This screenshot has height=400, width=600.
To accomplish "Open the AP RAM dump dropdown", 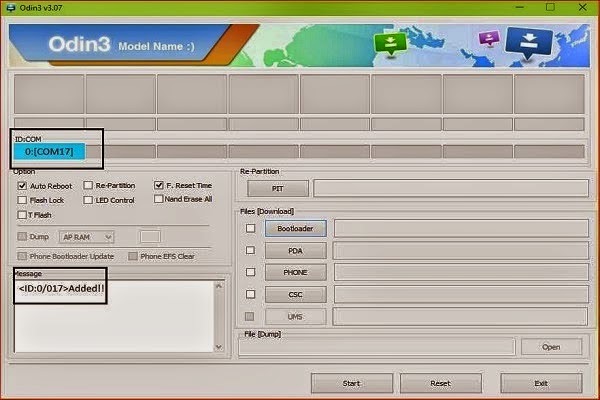I will coord(86,237).
